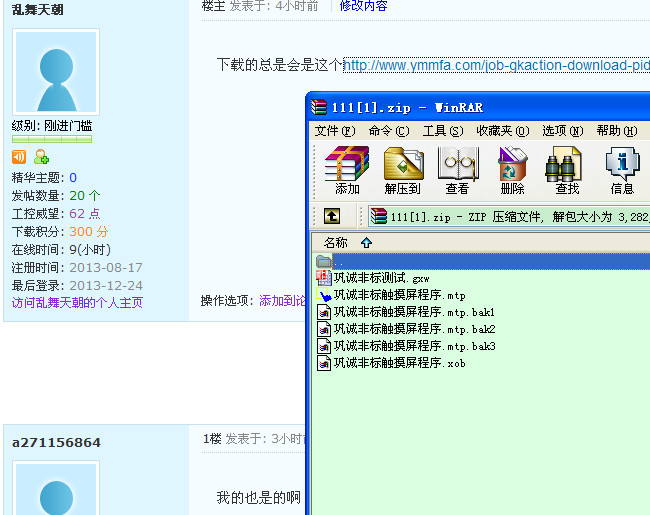Click the ymmfa.com download link
Screen dimensions: 650x515
point(496,66)
